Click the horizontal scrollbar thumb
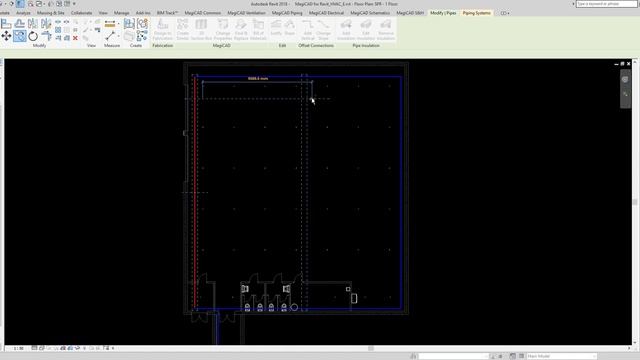The height and width of the screenshot is (360, 640). click(371, 348)
